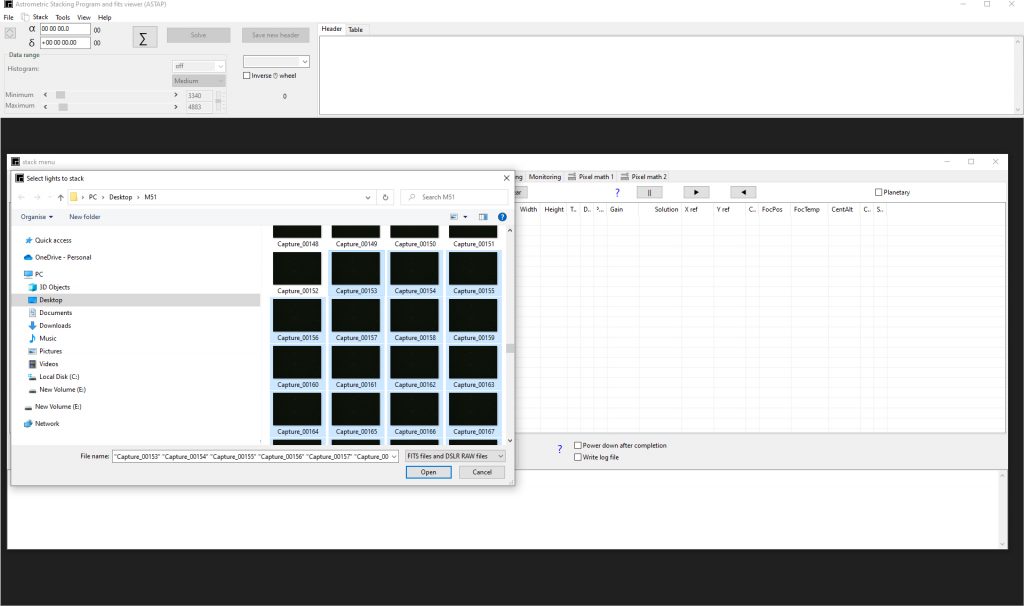Click the declination delta input field

pos(65,43)
